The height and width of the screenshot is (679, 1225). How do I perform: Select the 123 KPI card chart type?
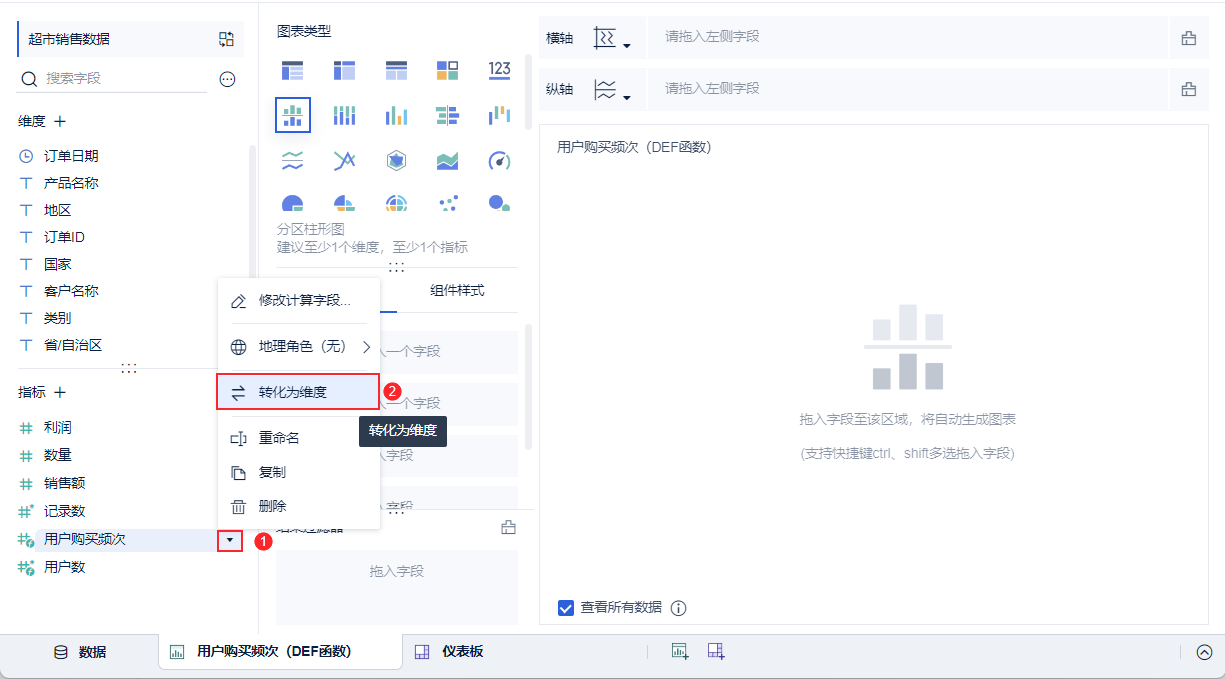[500, 70]
